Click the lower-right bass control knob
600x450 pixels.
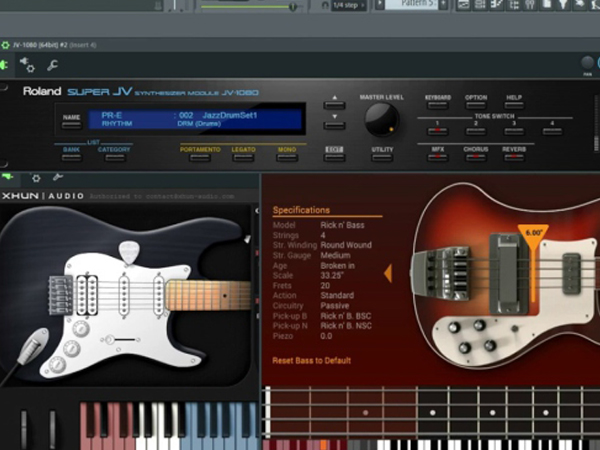(x=490, y=346)
